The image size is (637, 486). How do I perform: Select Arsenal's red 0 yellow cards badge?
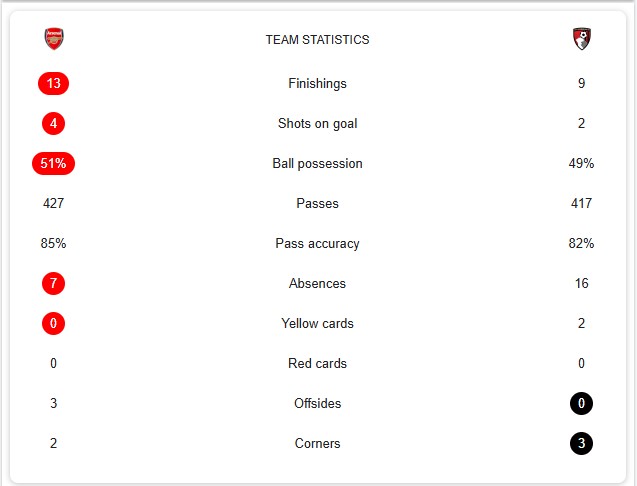pos(53,323)
